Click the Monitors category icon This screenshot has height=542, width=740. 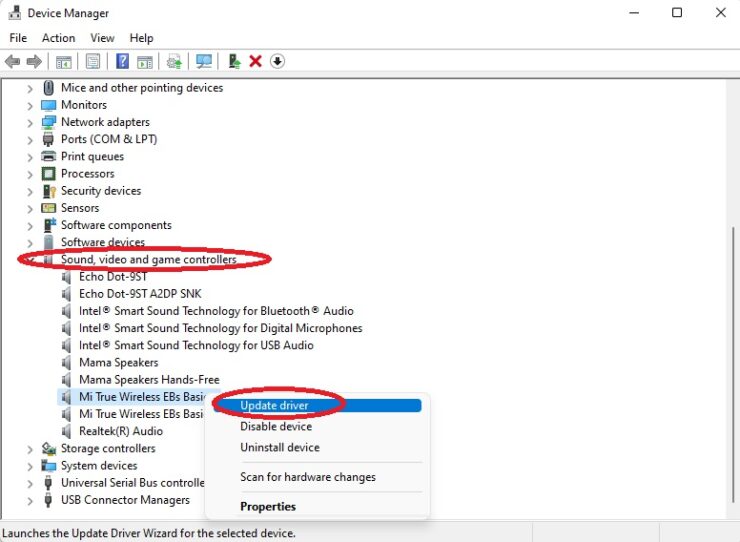(49, 105)
